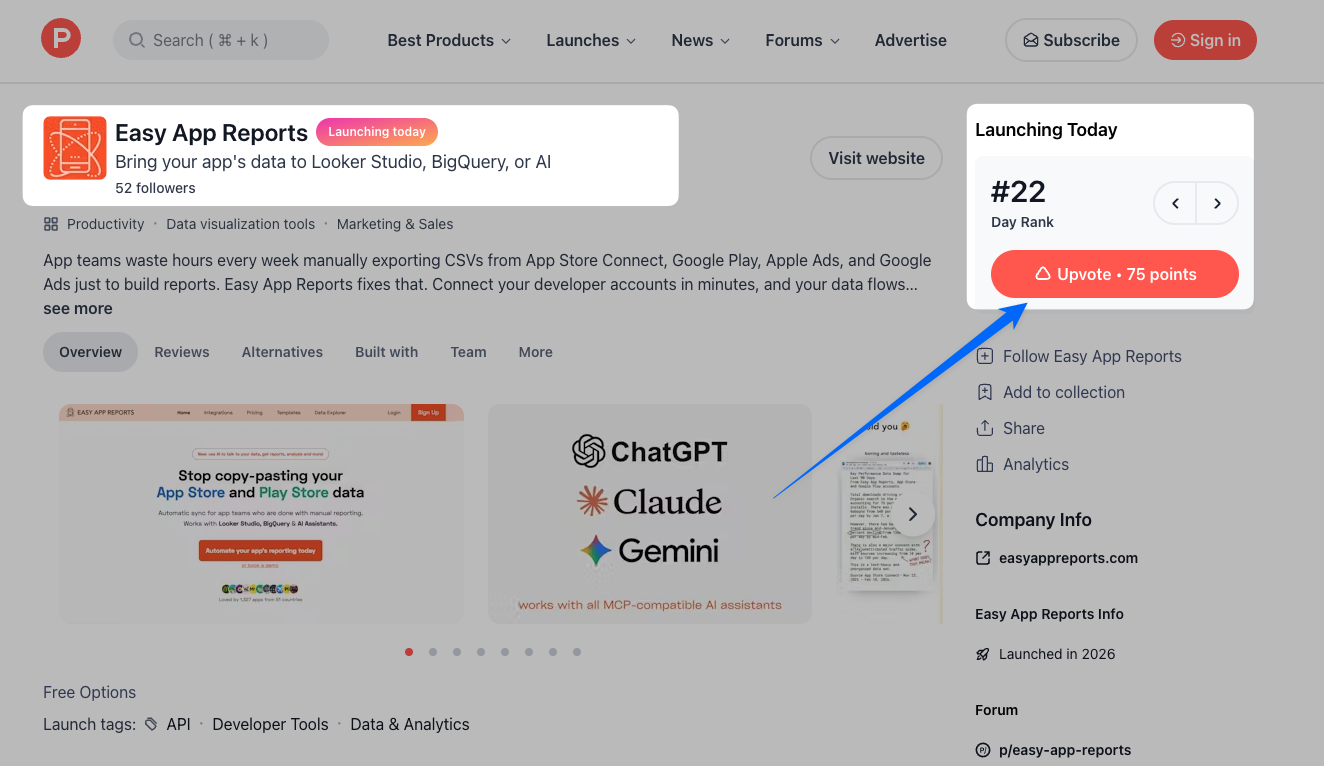Focus the Search input field

[x=221, y=40]
